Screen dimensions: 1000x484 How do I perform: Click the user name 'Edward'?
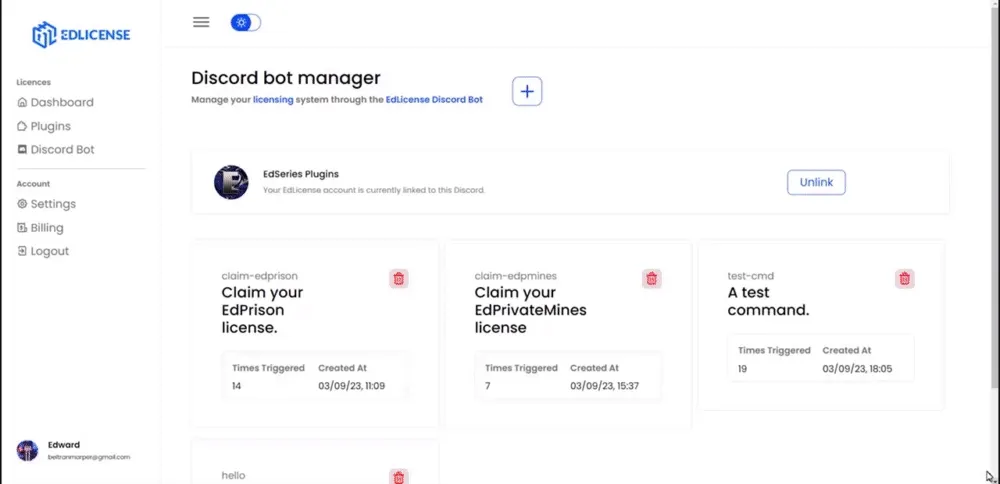[x=64, y=445]
